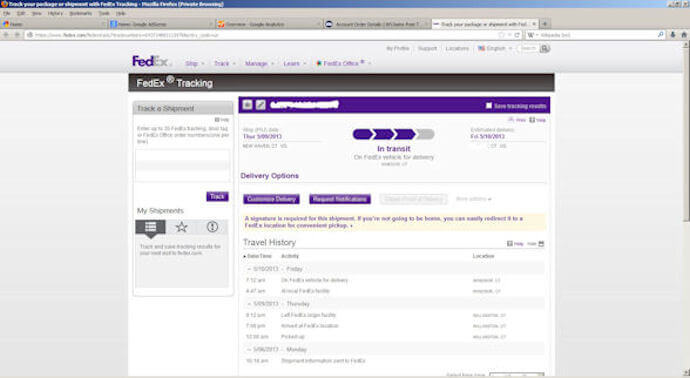Select the alert exclamation icon in My Shipments
This screenshot has height=378, width=690.
tap(213, 227)
